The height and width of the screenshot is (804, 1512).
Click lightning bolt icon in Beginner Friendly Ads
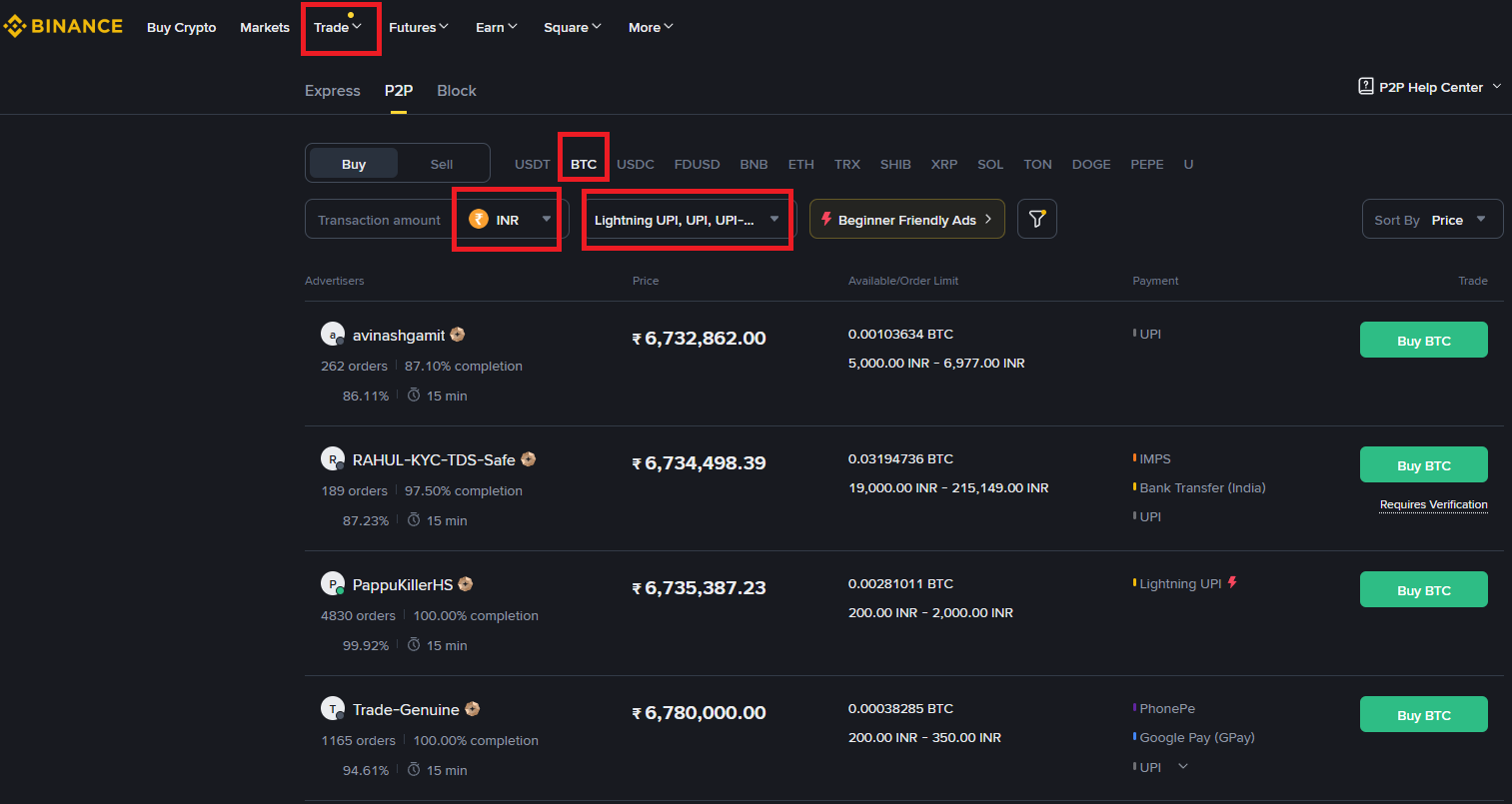826,219
